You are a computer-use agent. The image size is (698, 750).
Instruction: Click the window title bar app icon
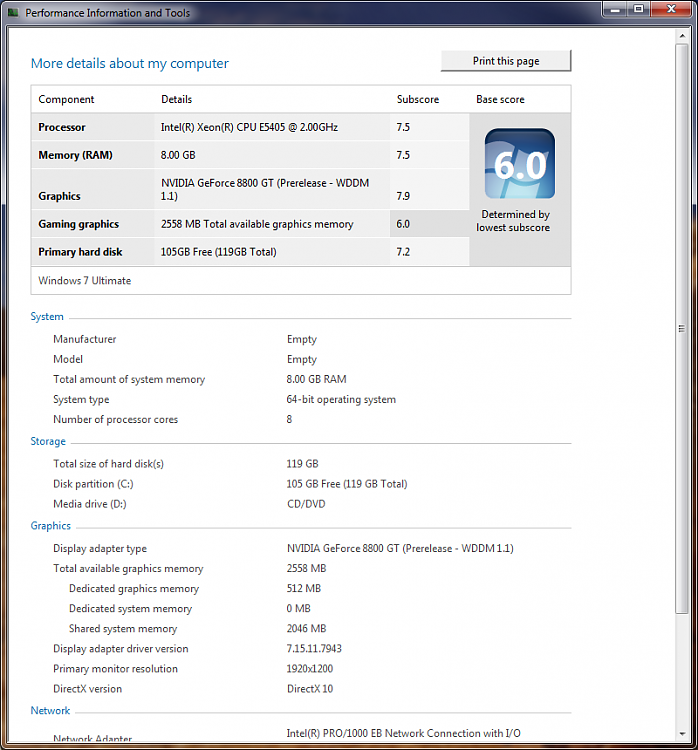point(13,12)
